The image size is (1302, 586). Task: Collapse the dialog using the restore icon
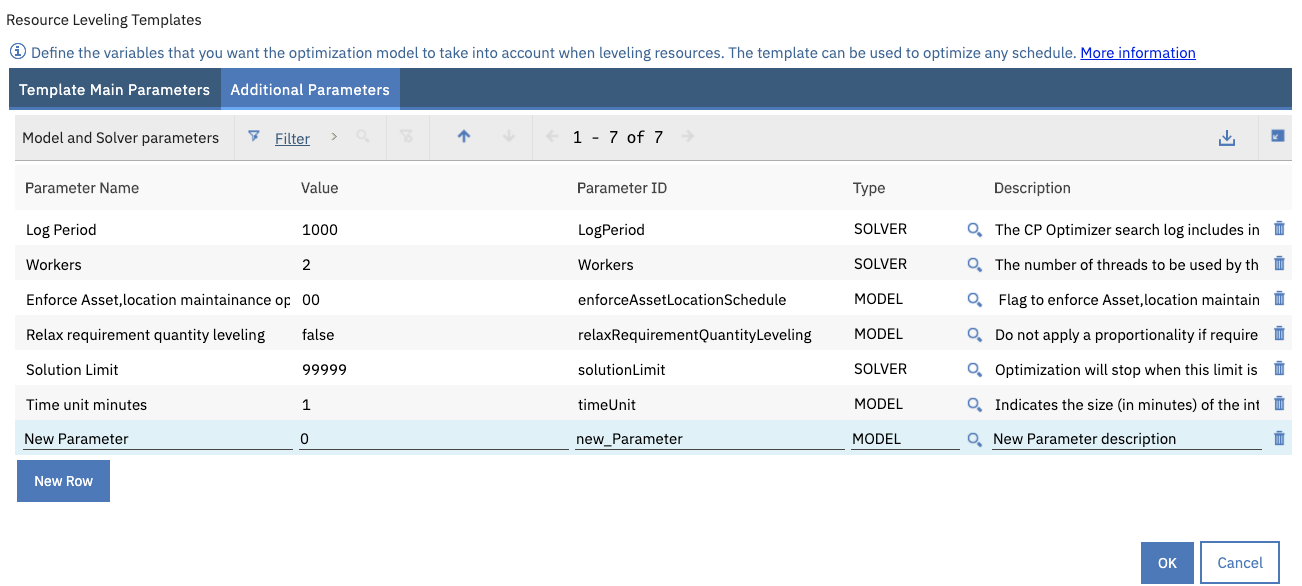[x=1279, y=136]
